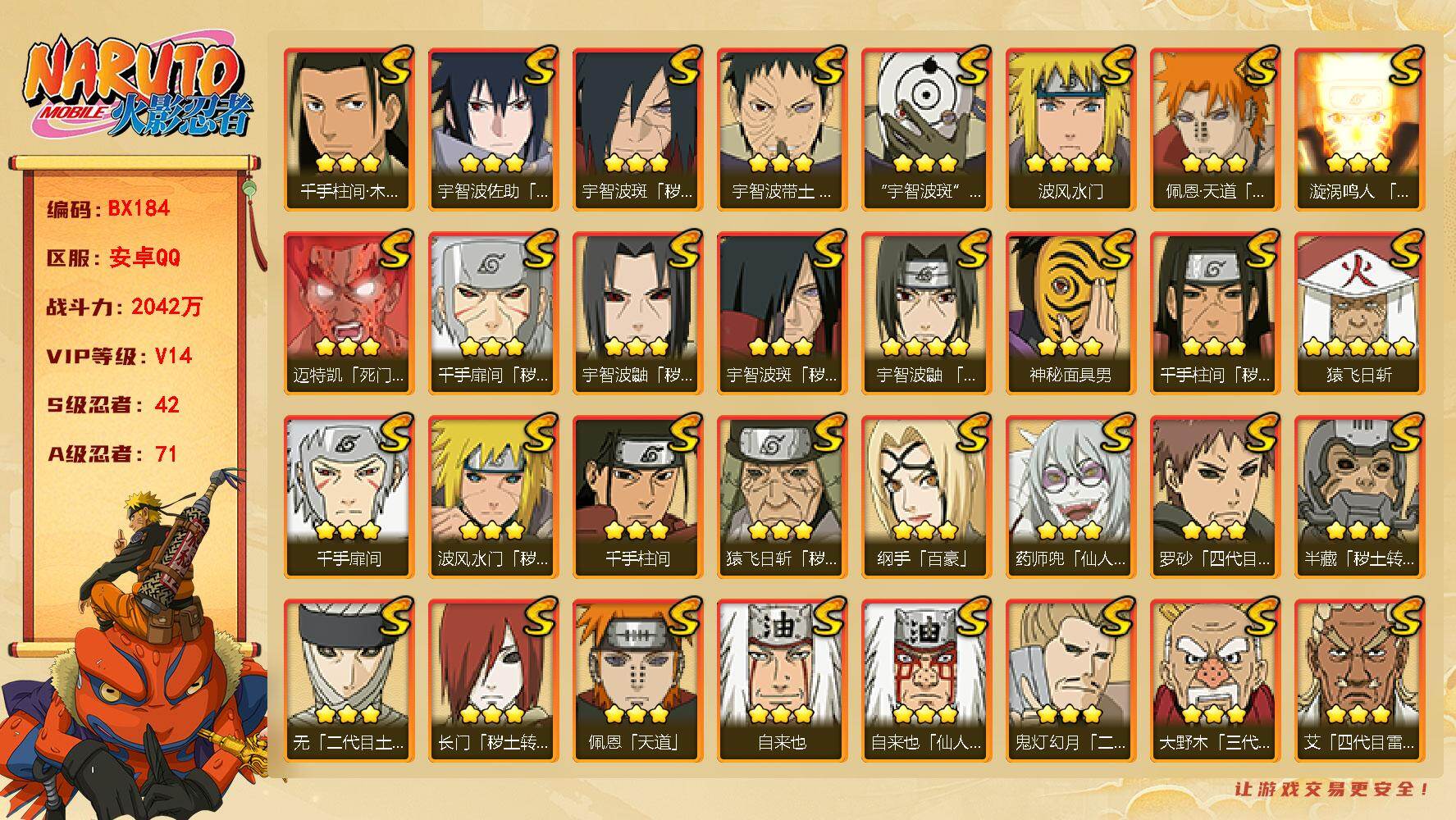This screenshot has width=1456, height=820.
Task: Open the 神秘面具男 masked ninja card
Action: pos(1070,312)
